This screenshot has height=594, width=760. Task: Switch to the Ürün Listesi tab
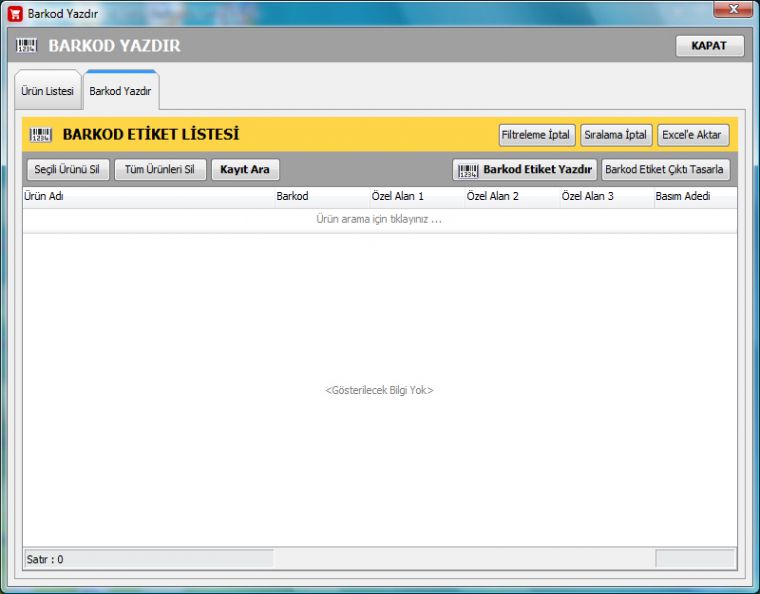click(47, 91)
